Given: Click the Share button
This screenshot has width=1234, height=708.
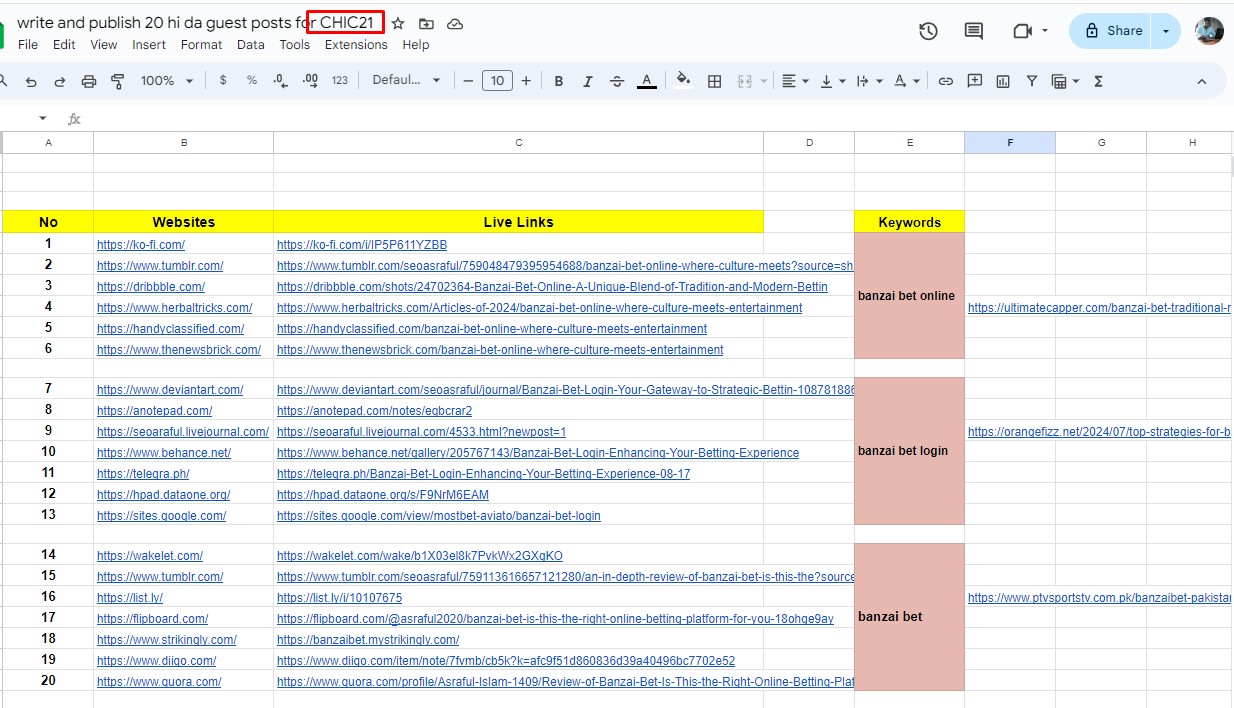Looking at the screenshot, I should pyautogui.click(x=1112, y=31).
